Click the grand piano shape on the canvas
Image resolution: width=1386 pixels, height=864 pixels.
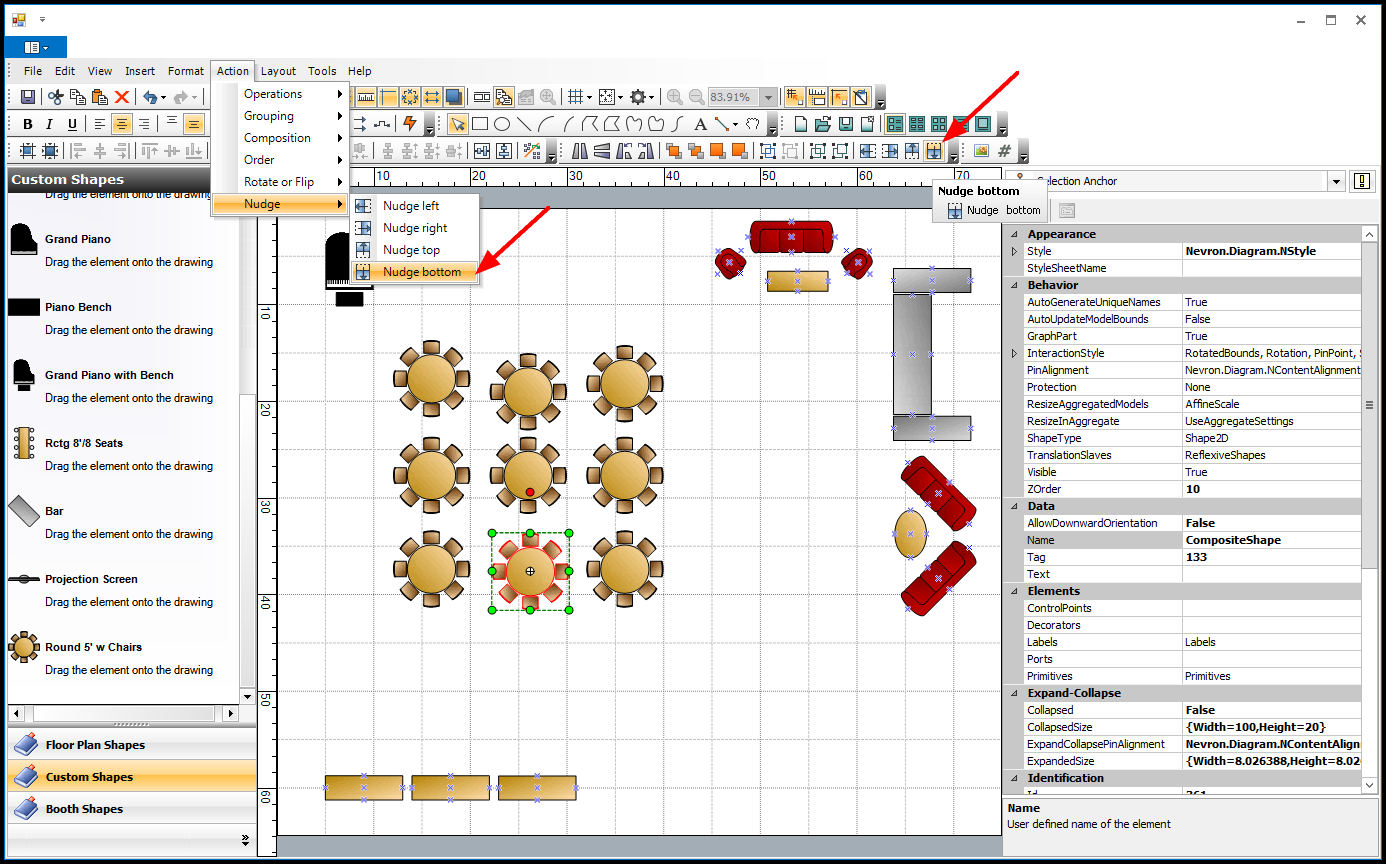click(347, 269)
